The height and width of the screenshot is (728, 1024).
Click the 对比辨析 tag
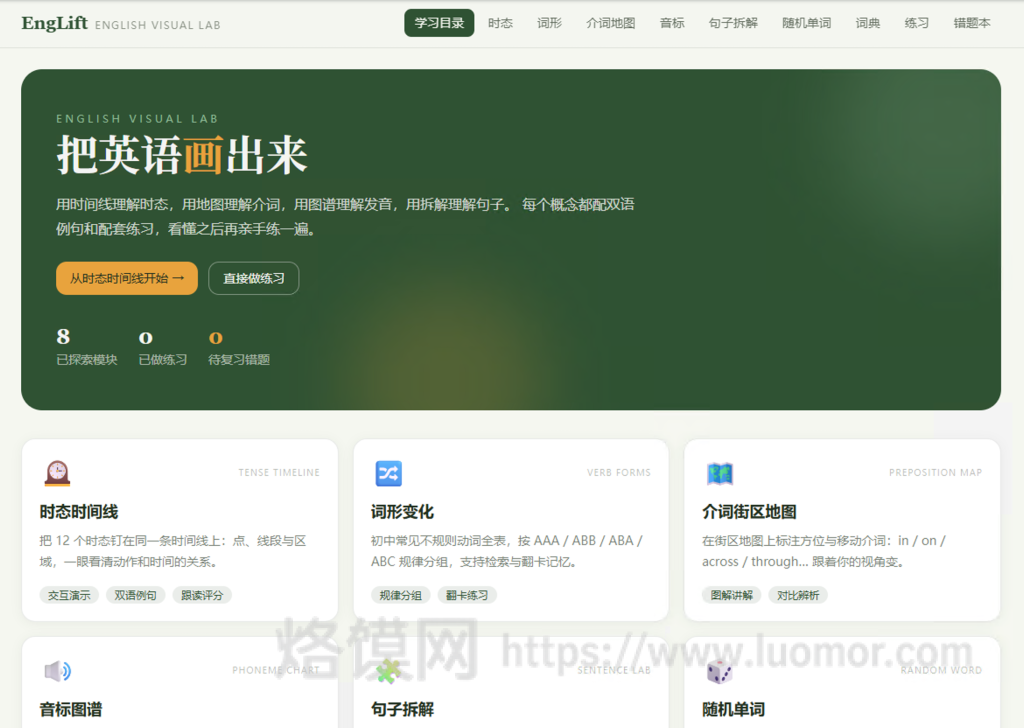click(798, 595)
